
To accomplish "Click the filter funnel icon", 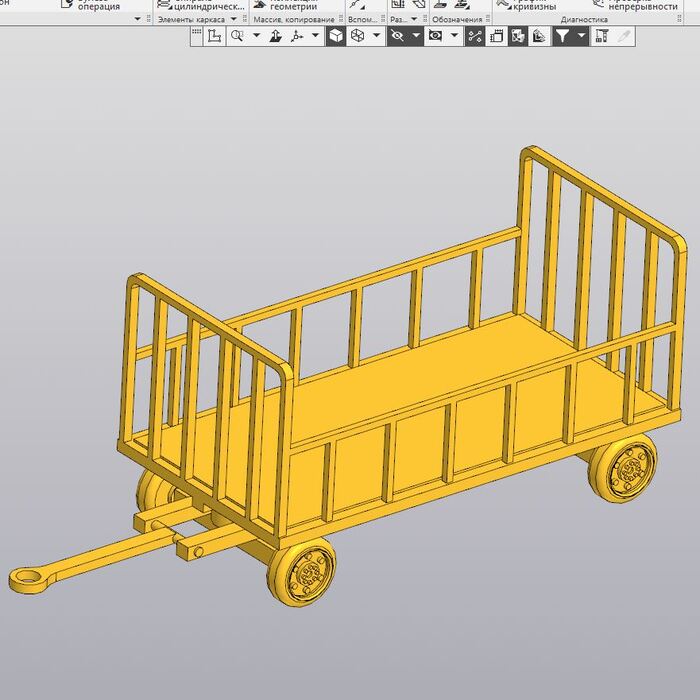I will pyautogui.click(x=562, y=36).
